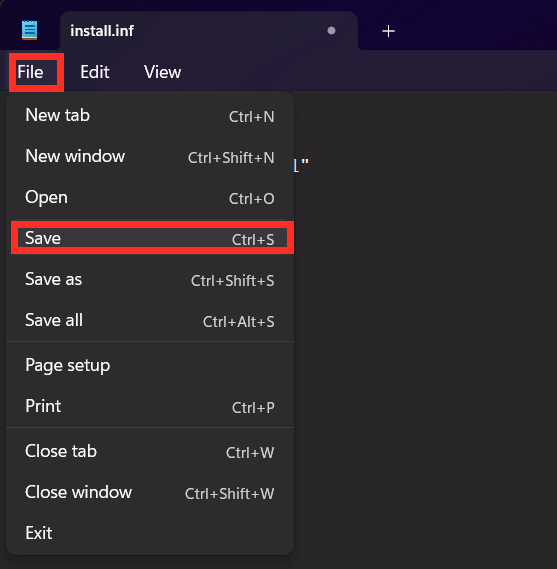Screen dimensions: 557x569
Task: Click the Notepad app icon
Action: 29,30
